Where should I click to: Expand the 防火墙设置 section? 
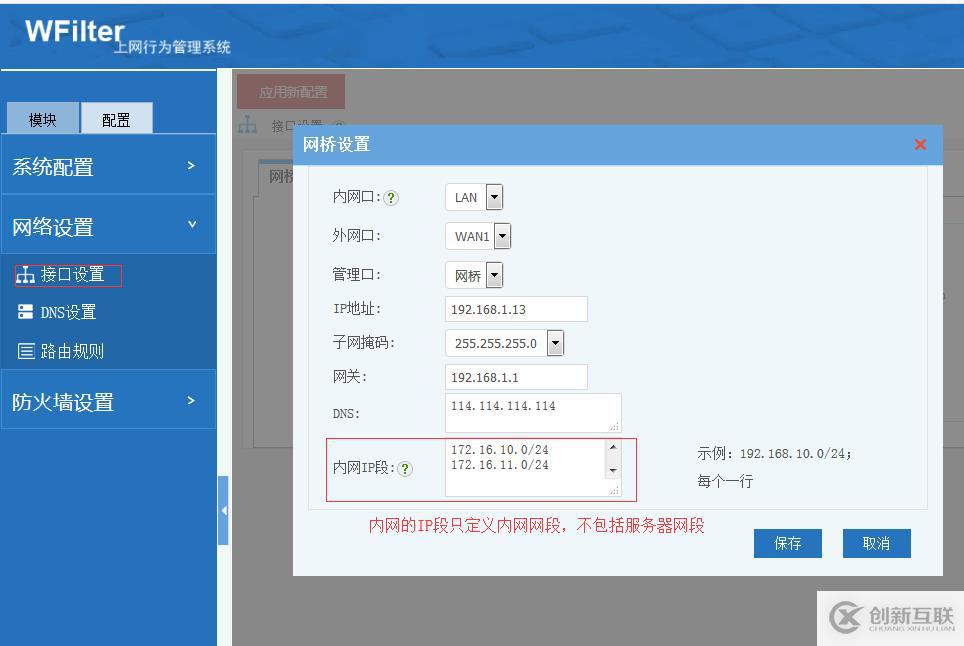108,401
